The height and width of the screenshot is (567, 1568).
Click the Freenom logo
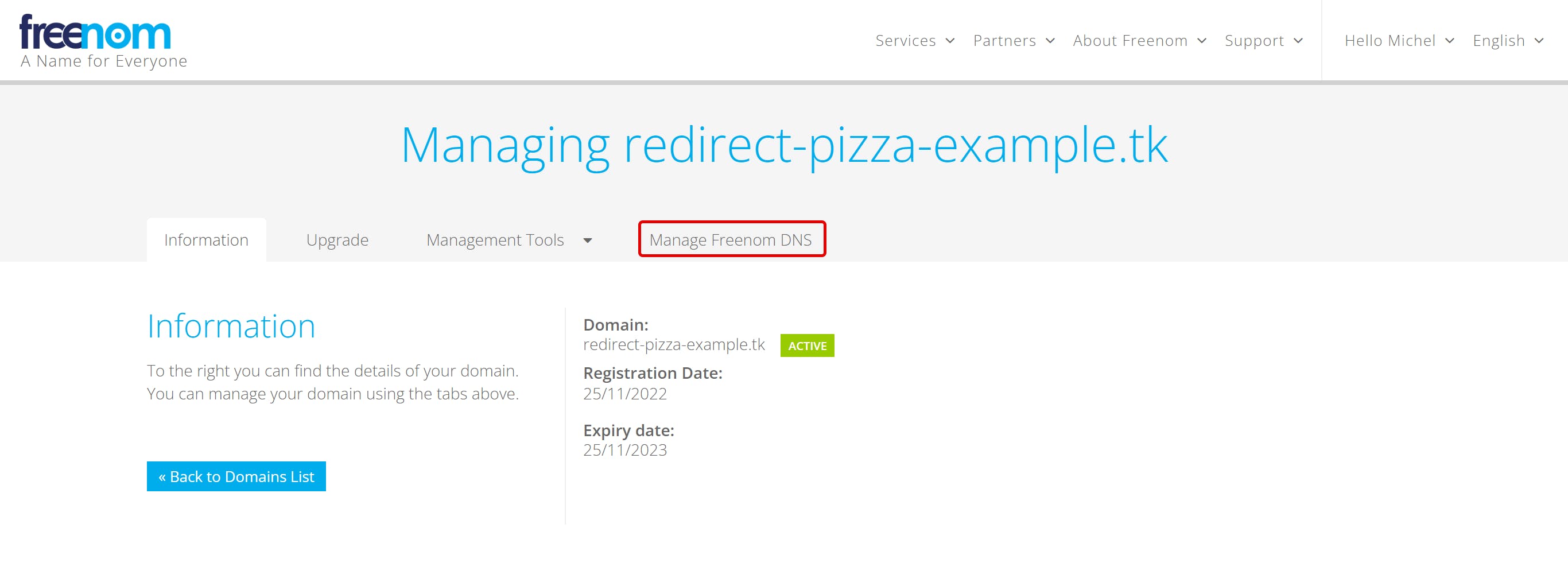(96, 33)
